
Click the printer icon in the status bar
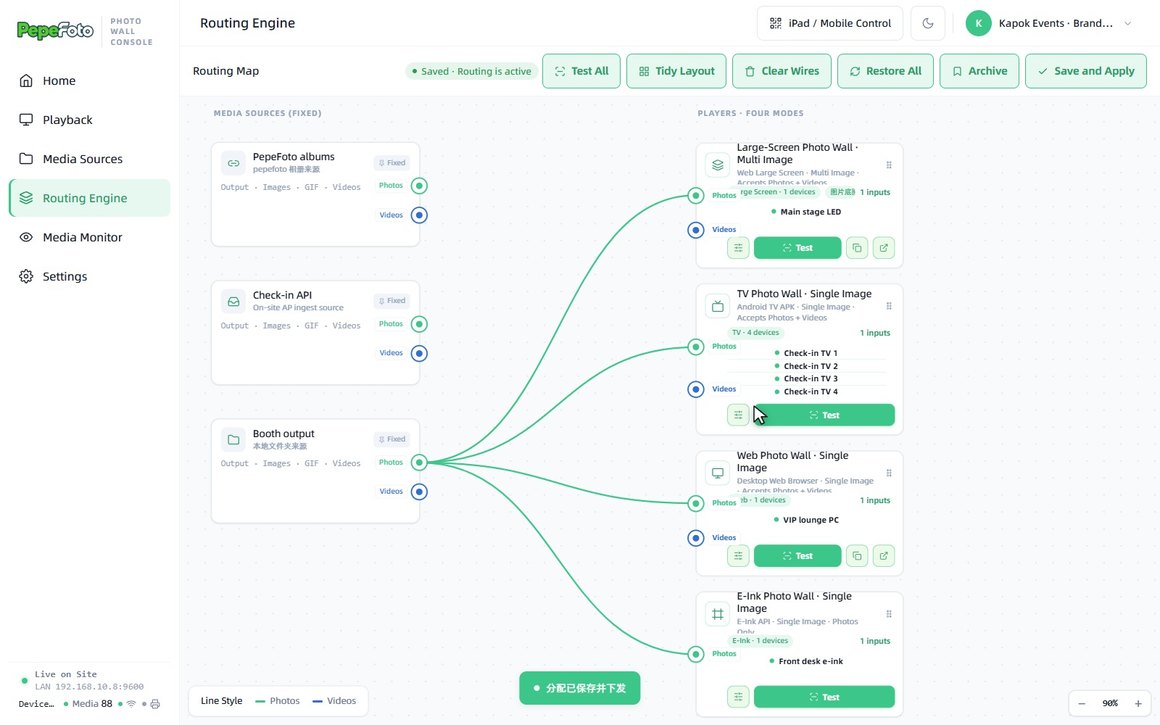click(155, 704)
